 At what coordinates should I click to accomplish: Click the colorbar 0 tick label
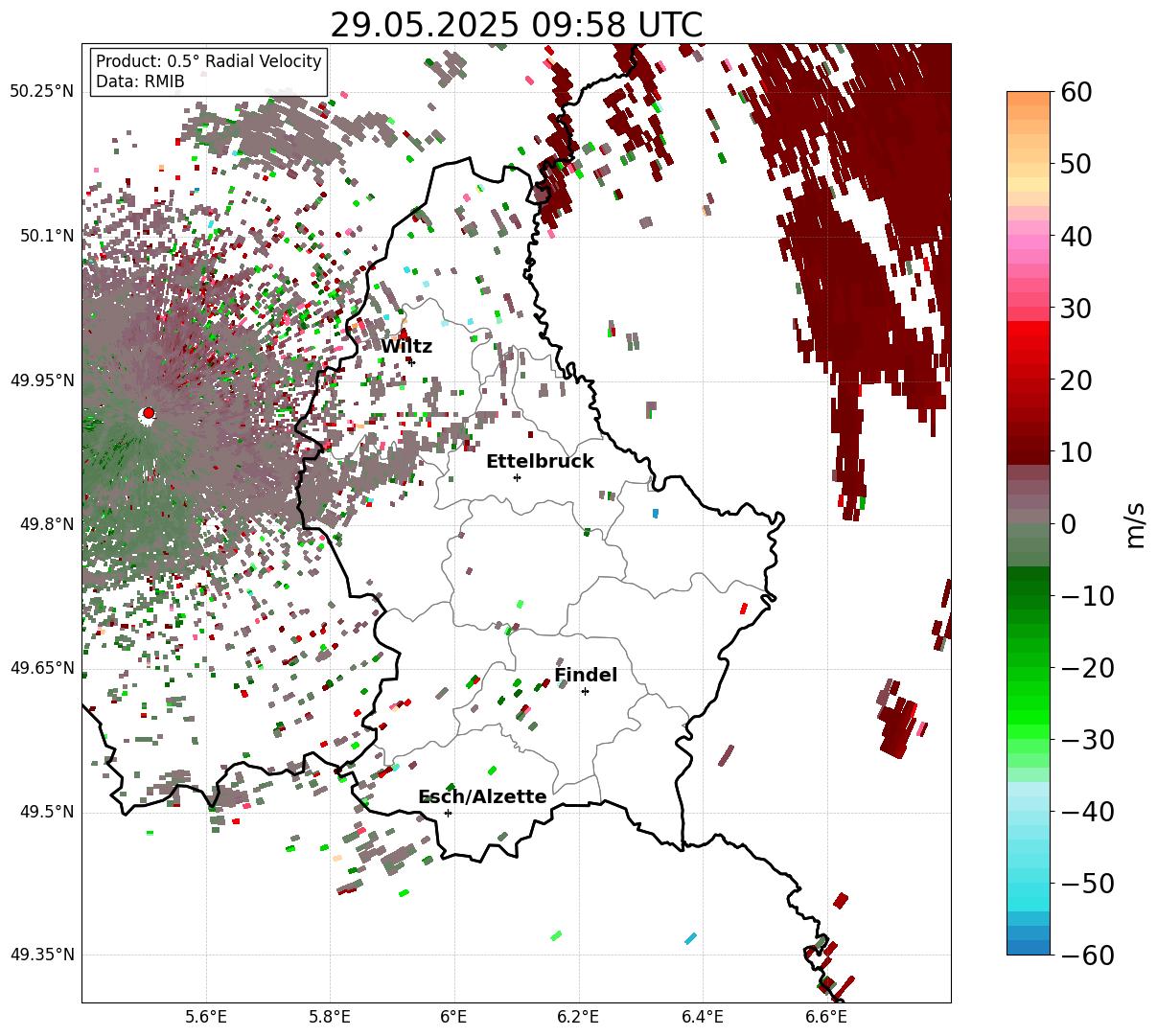pos(1068,524)
